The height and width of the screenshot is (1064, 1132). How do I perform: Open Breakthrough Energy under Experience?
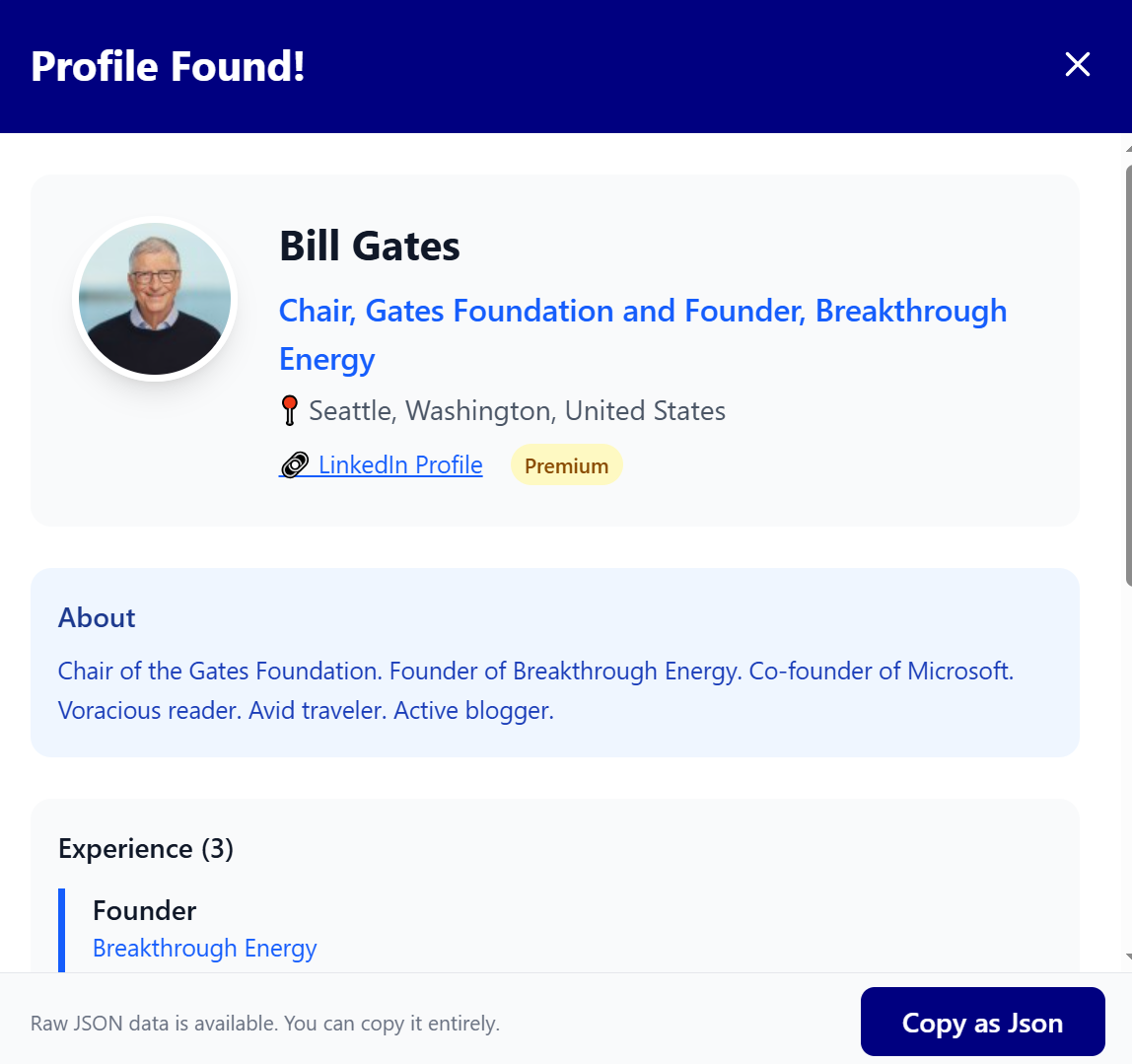click(x=205, y=949)
